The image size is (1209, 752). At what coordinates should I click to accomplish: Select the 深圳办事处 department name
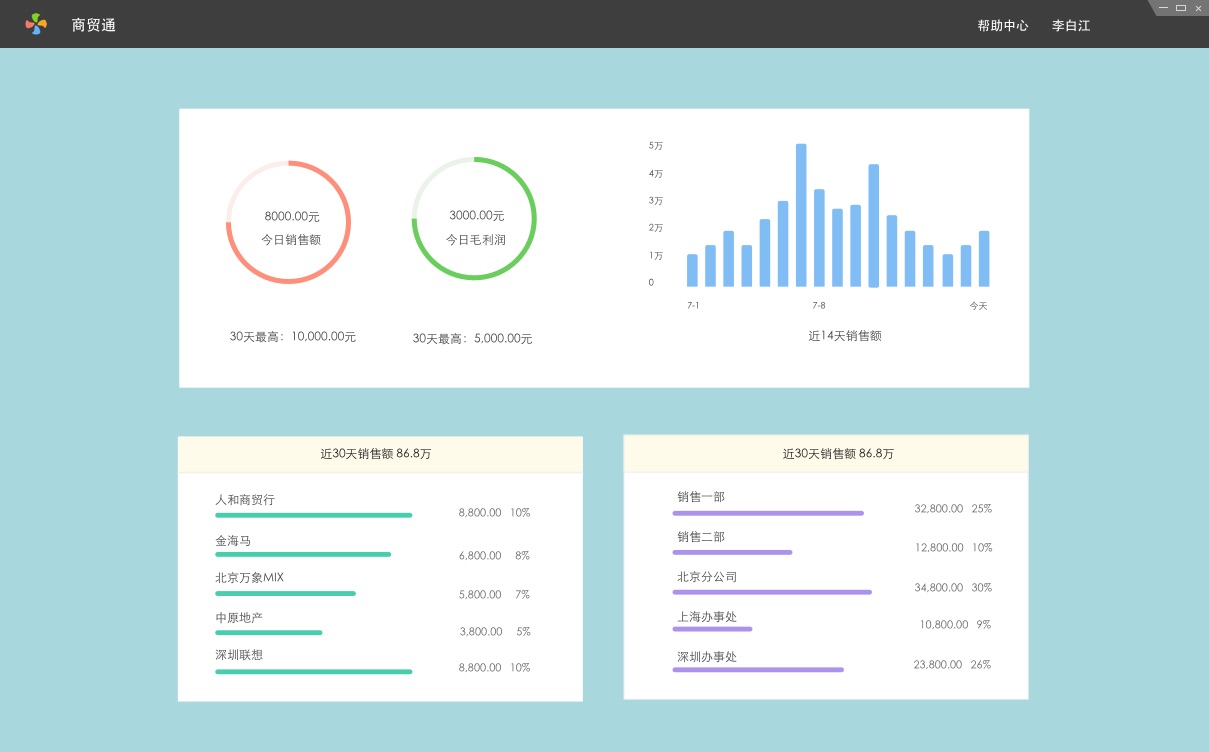pyautogui.click(x=707, y=657)
